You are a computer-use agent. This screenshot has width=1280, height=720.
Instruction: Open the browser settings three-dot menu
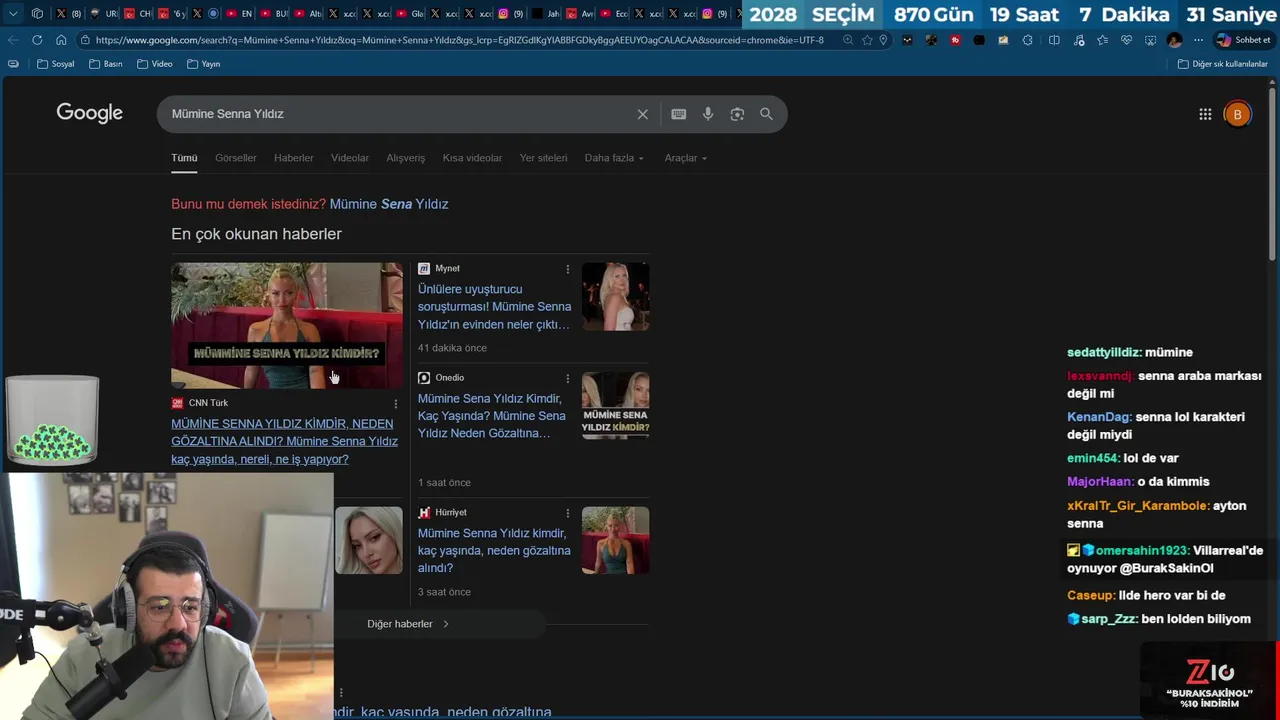coord(1197,40)
